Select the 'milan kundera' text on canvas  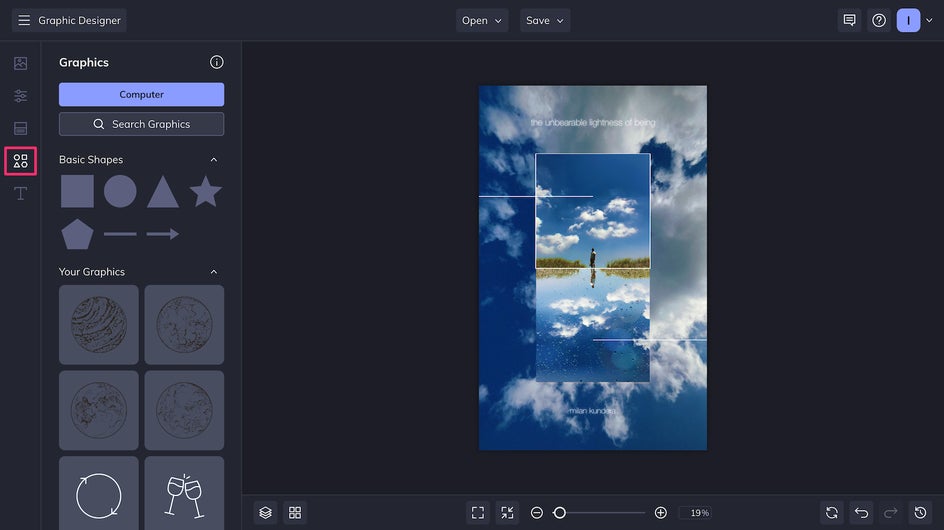point(592,411)
